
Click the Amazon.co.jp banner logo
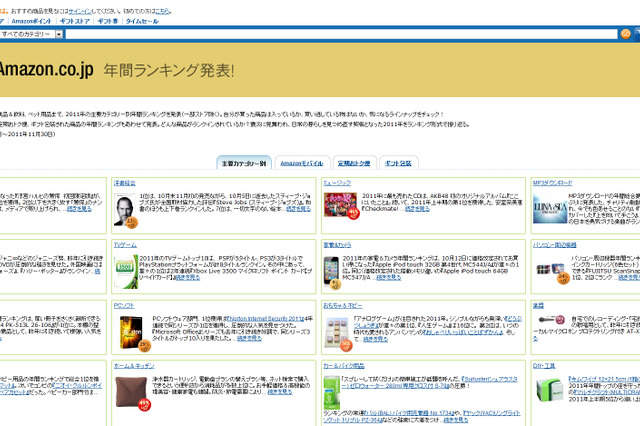click(x=46, y=69)
